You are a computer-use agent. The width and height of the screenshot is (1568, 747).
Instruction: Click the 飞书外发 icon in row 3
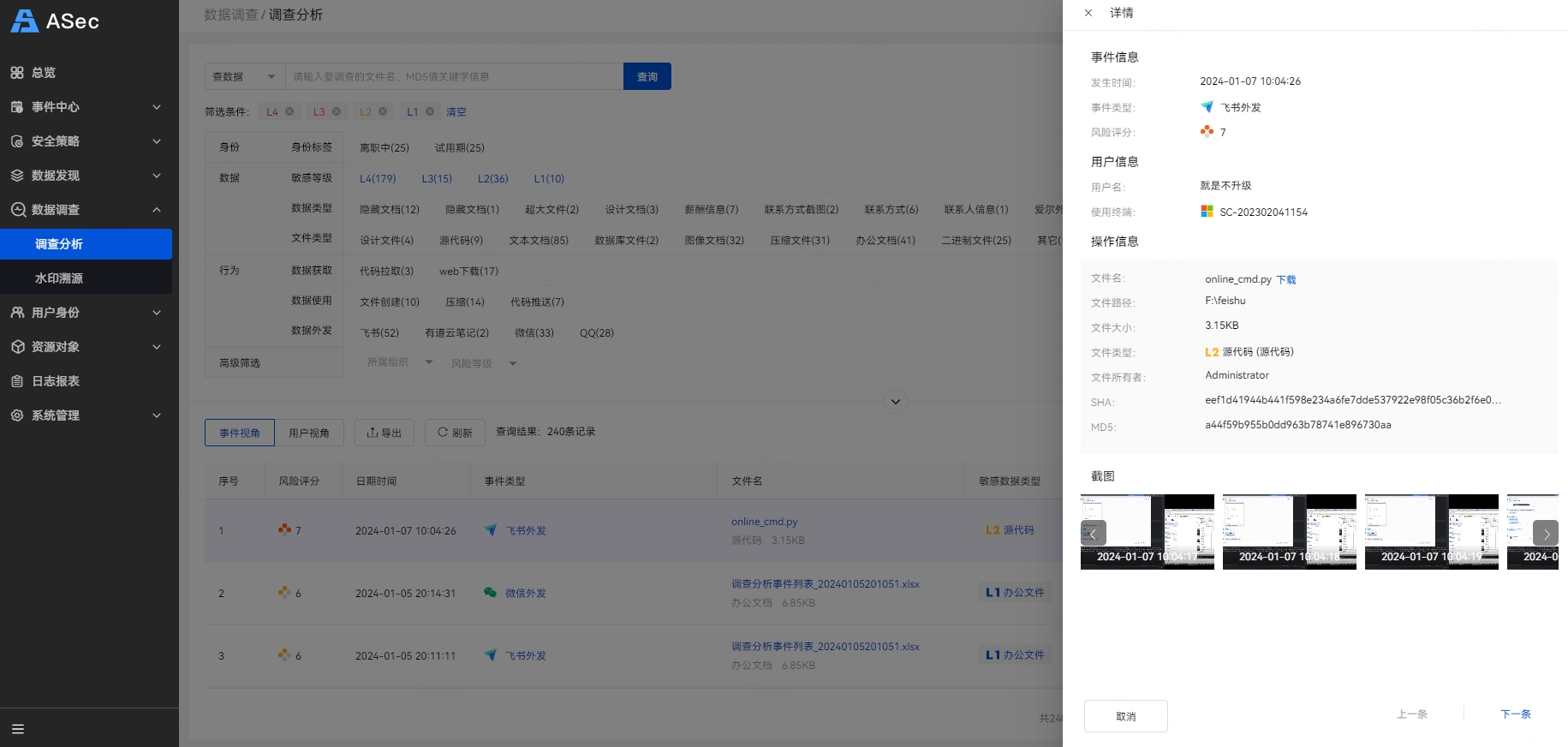(x=490, y=654)
